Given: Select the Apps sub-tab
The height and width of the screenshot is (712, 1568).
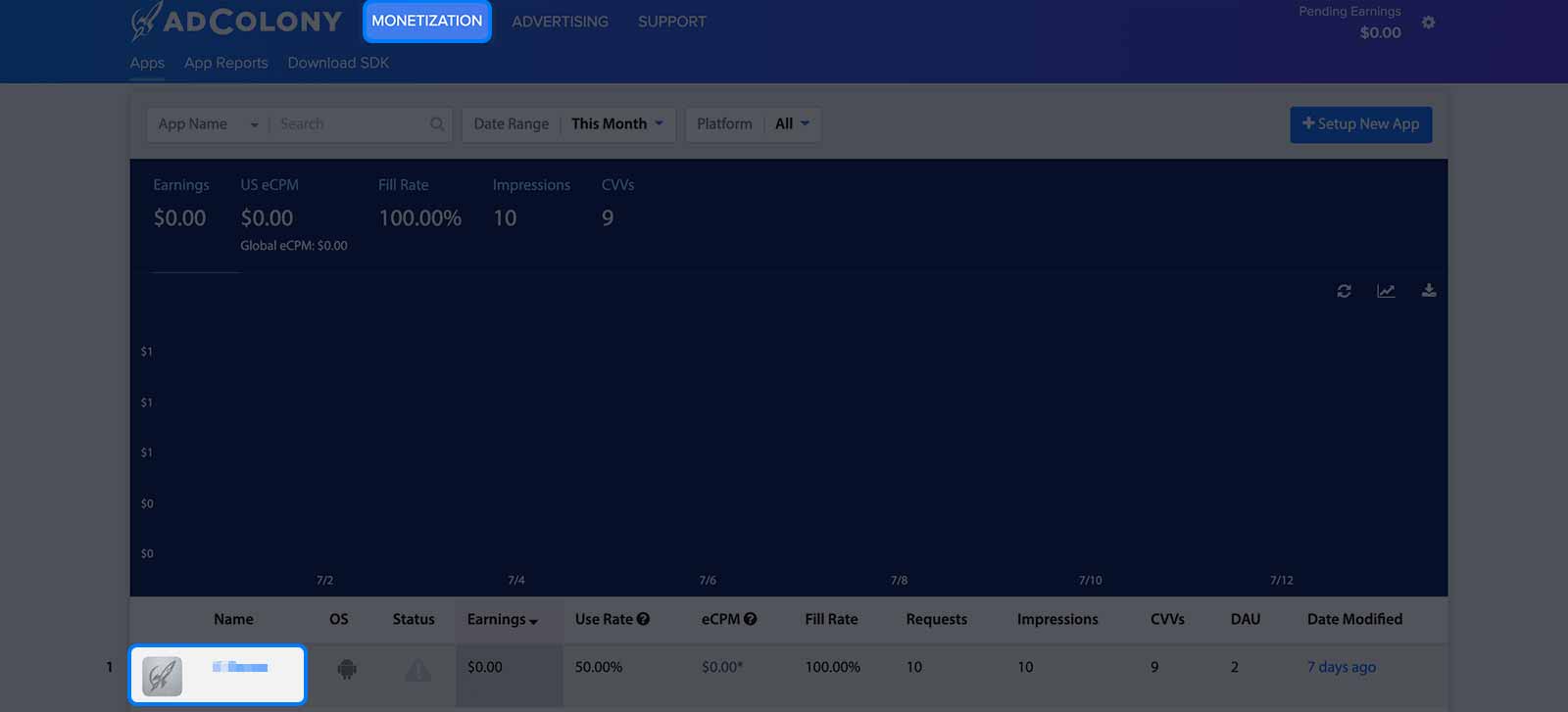Looking at the screenshot, I should pyautogui.click(x=147, y=63).
